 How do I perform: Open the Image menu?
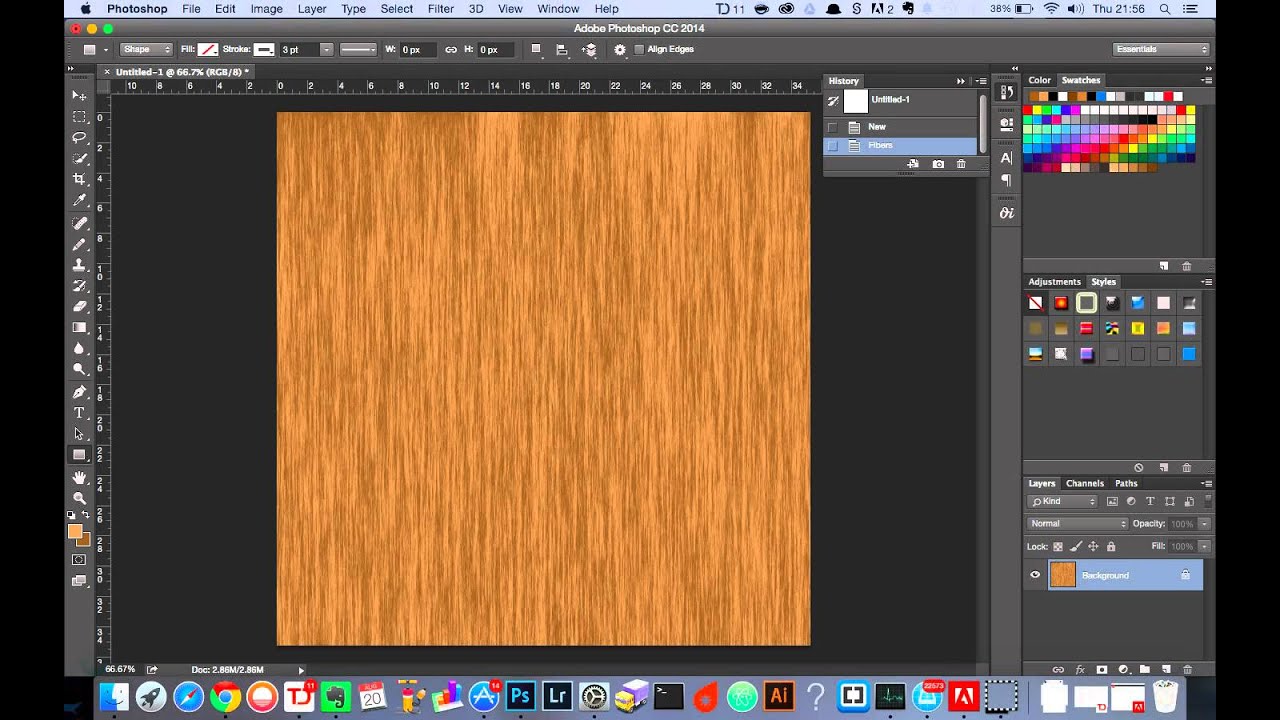266,9
